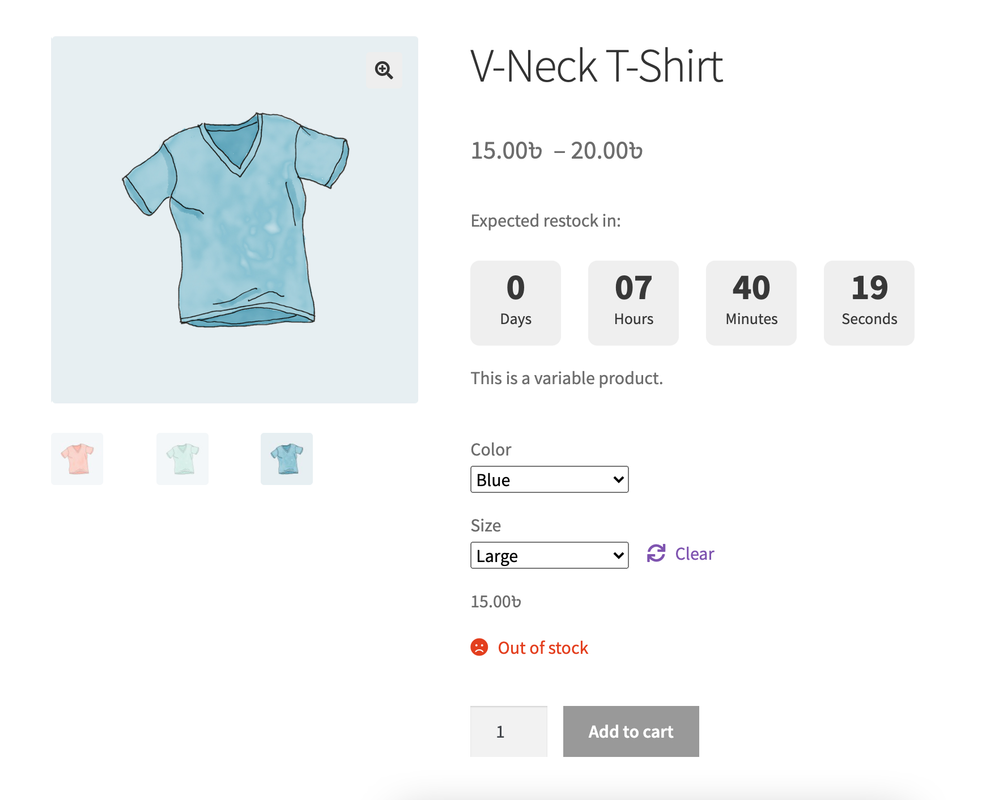This screenshot has height=800, width=986.
Task: Select the green t-shirt thumbnail
Action: (x=182, y=458)
